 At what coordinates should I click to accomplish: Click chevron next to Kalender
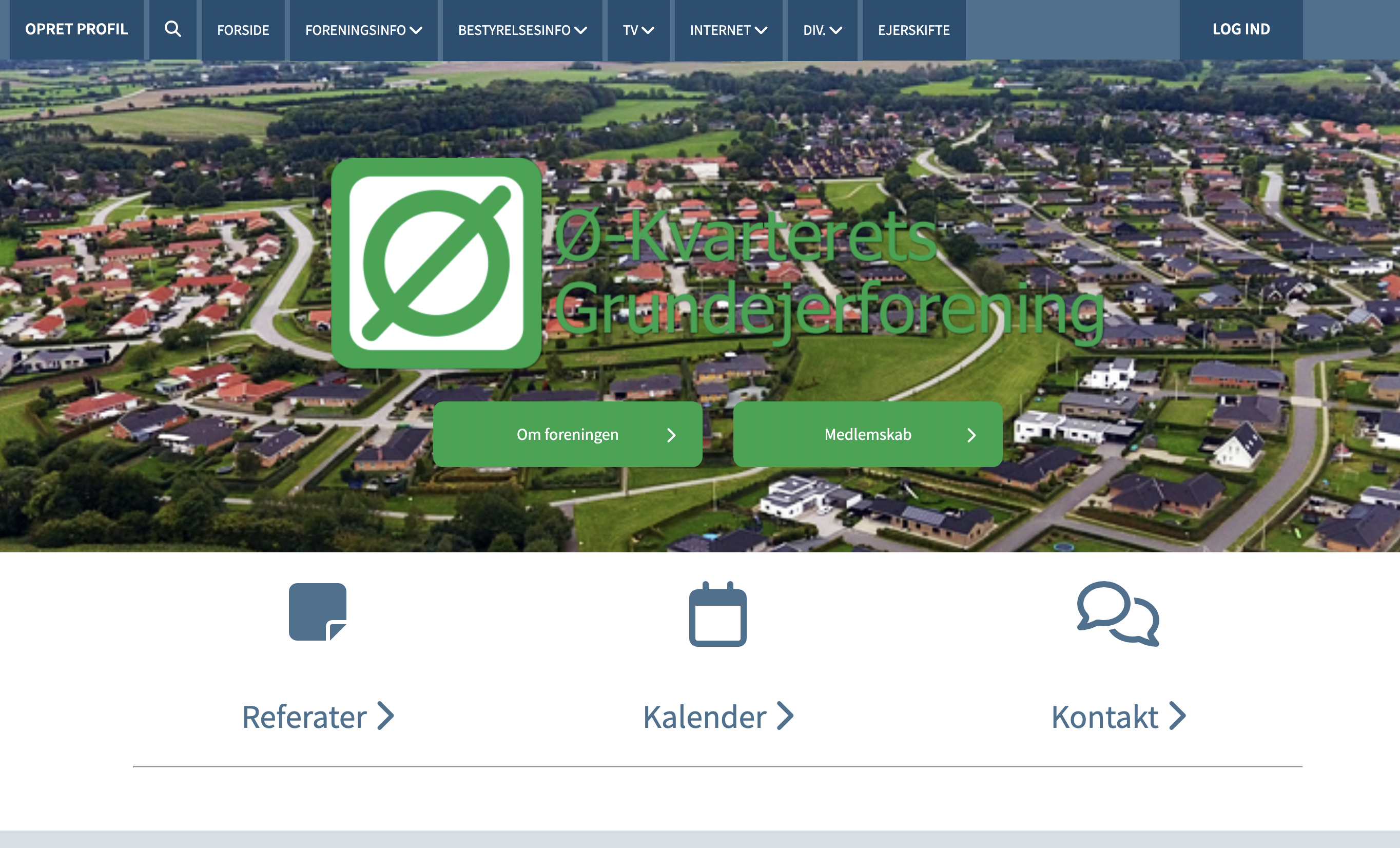(785, 716)
